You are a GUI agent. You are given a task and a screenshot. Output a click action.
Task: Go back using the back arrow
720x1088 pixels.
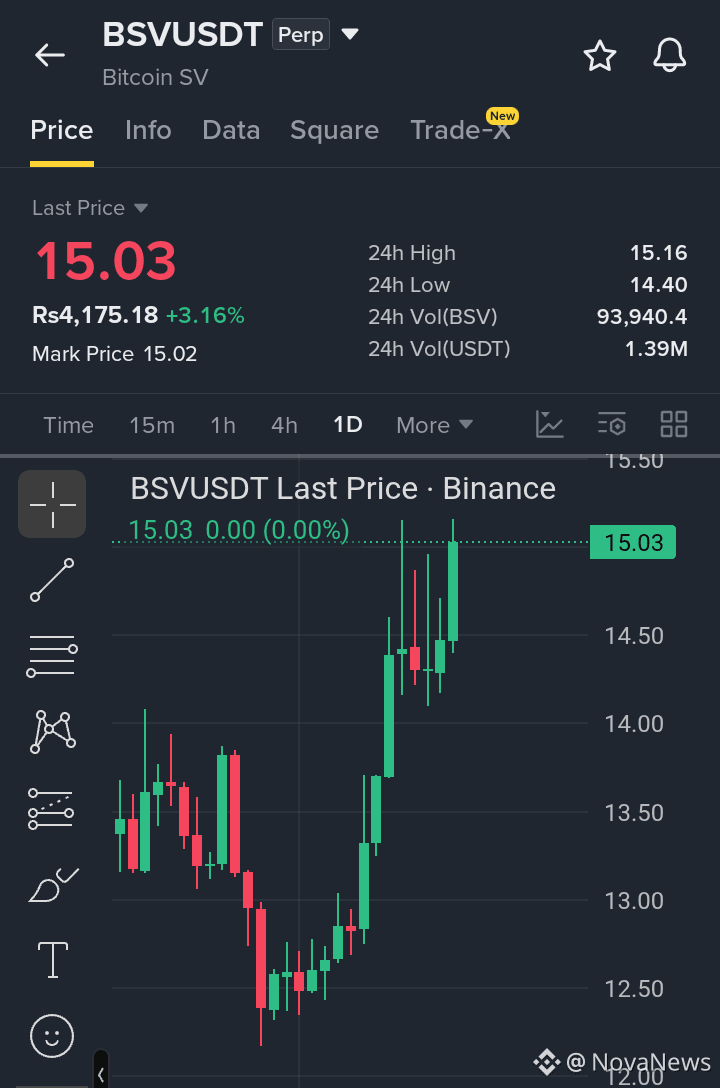50,55
